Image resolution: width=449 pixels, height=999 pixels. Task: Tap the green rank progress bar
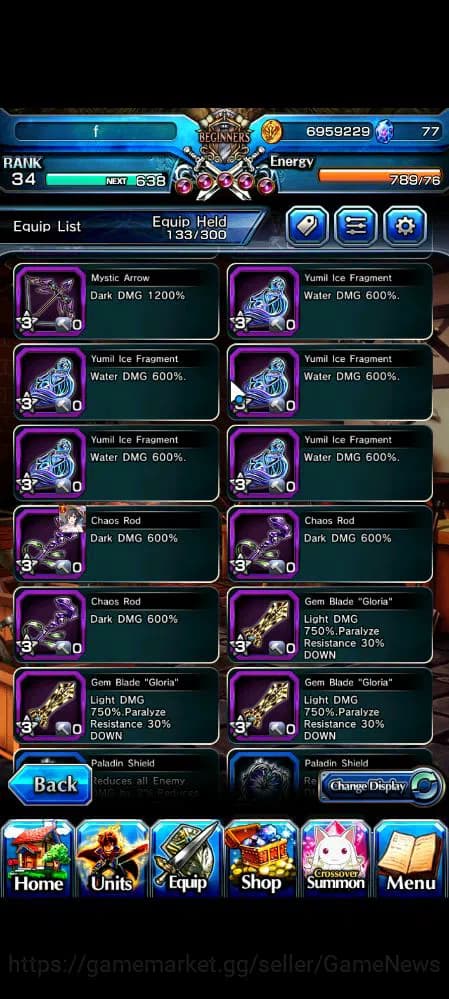(106, 180)
